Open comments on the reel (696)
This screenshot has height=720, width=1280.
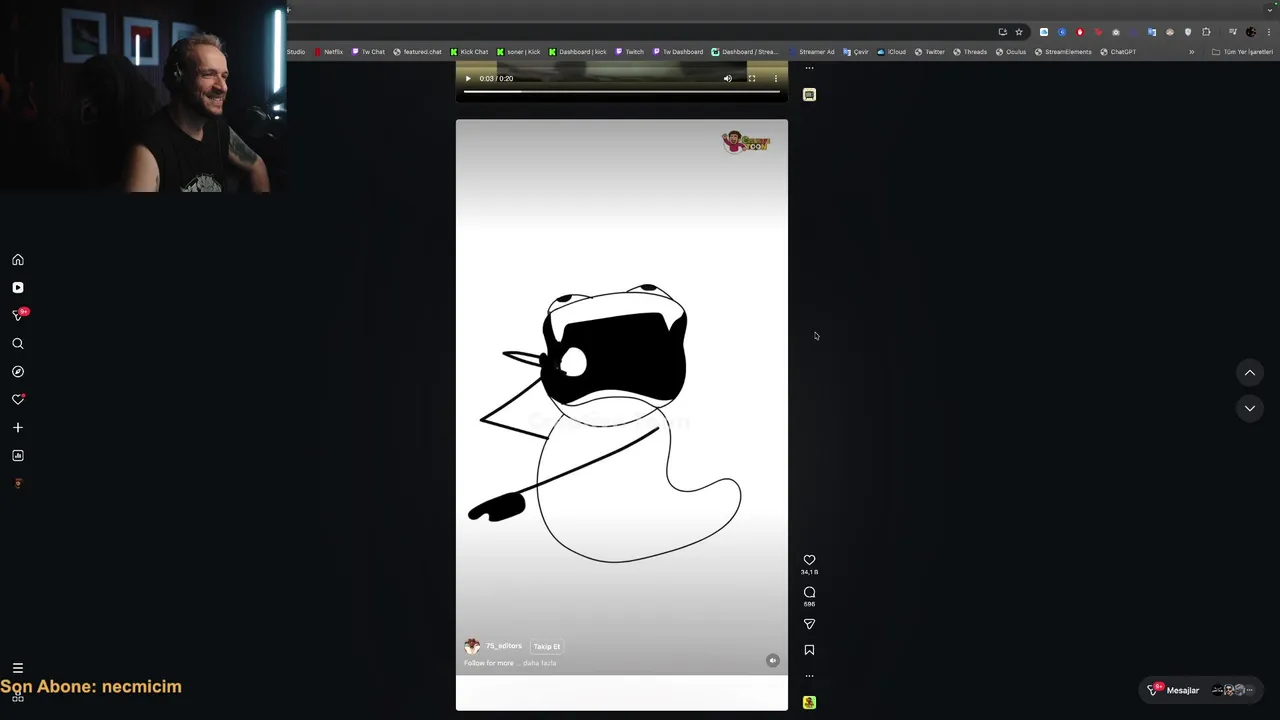(809, 592)
